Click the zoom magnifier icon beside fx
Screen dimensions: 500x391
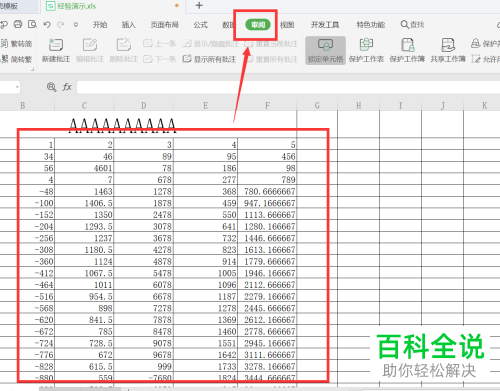pos(51,87)
